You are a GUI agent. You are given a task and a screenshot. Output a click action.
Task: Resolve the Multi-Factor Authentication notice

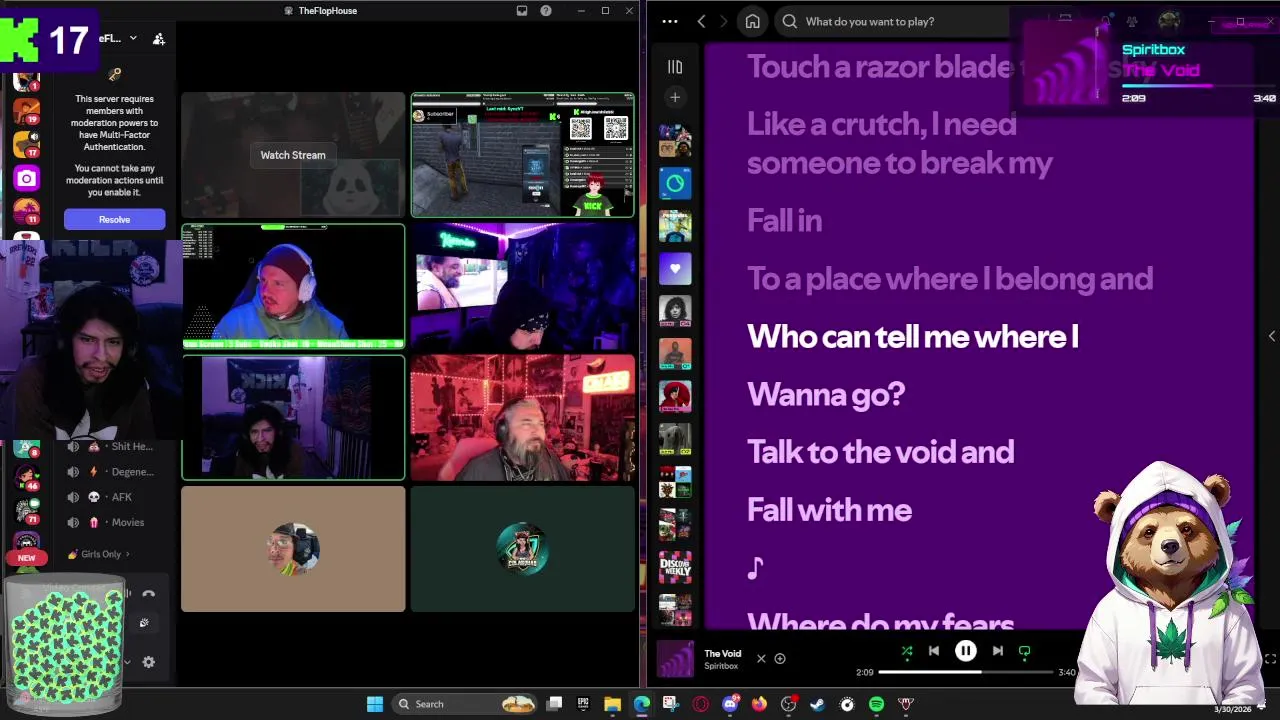pos(114,219)
